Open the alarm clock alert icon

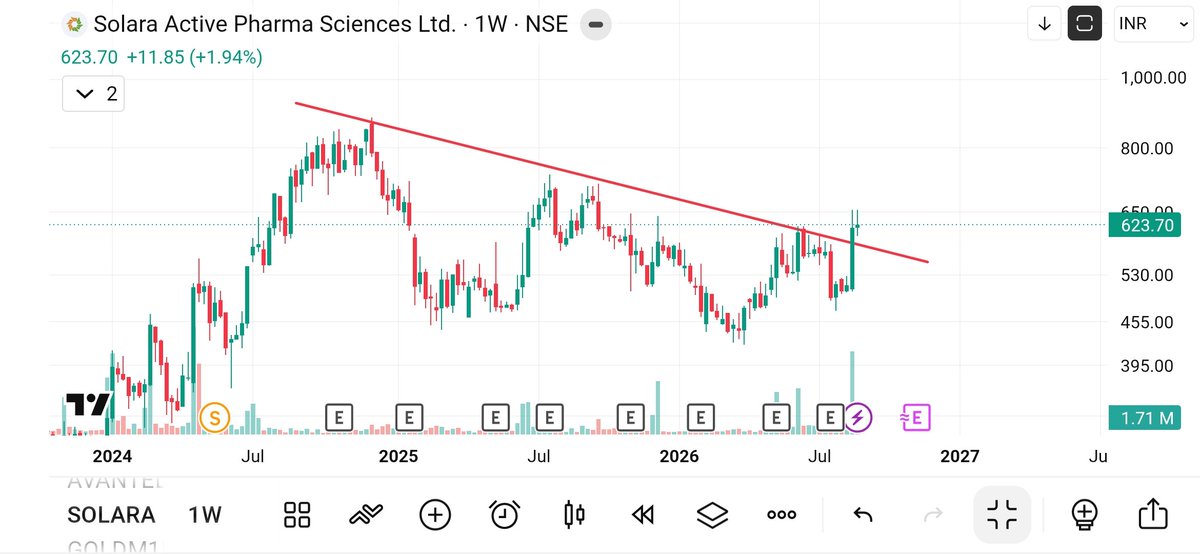pos(505,515)
